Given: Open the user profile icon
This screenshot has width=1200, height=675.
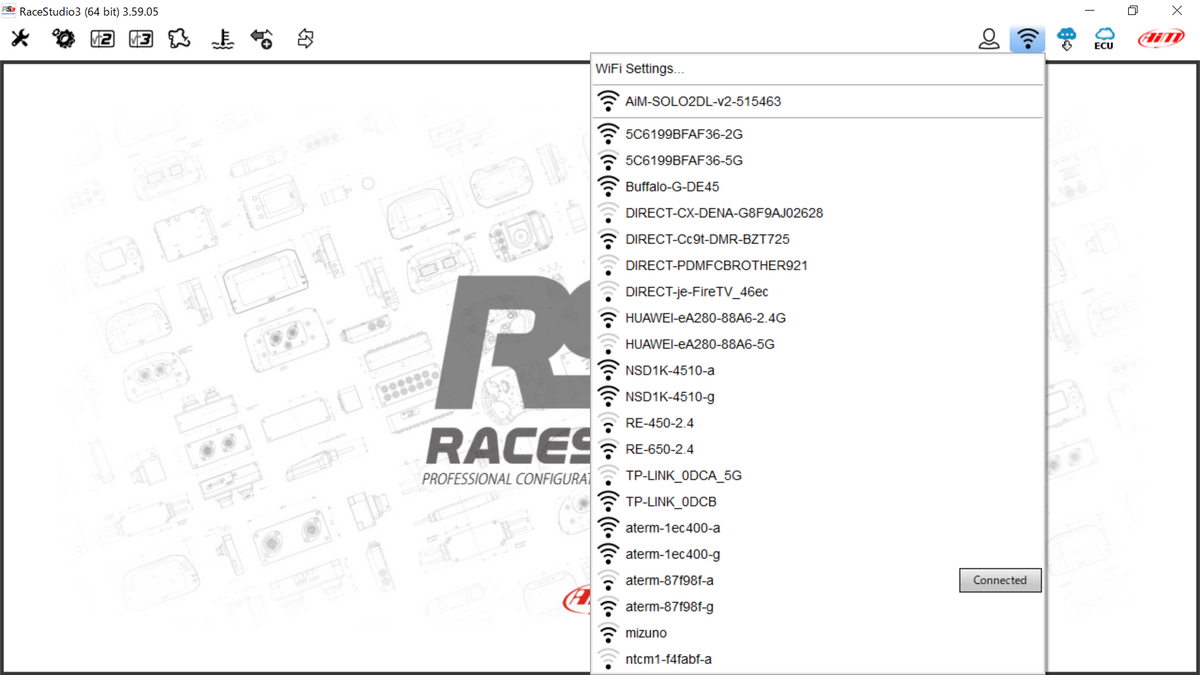Looking at the screenshot, I should [989, 39].
